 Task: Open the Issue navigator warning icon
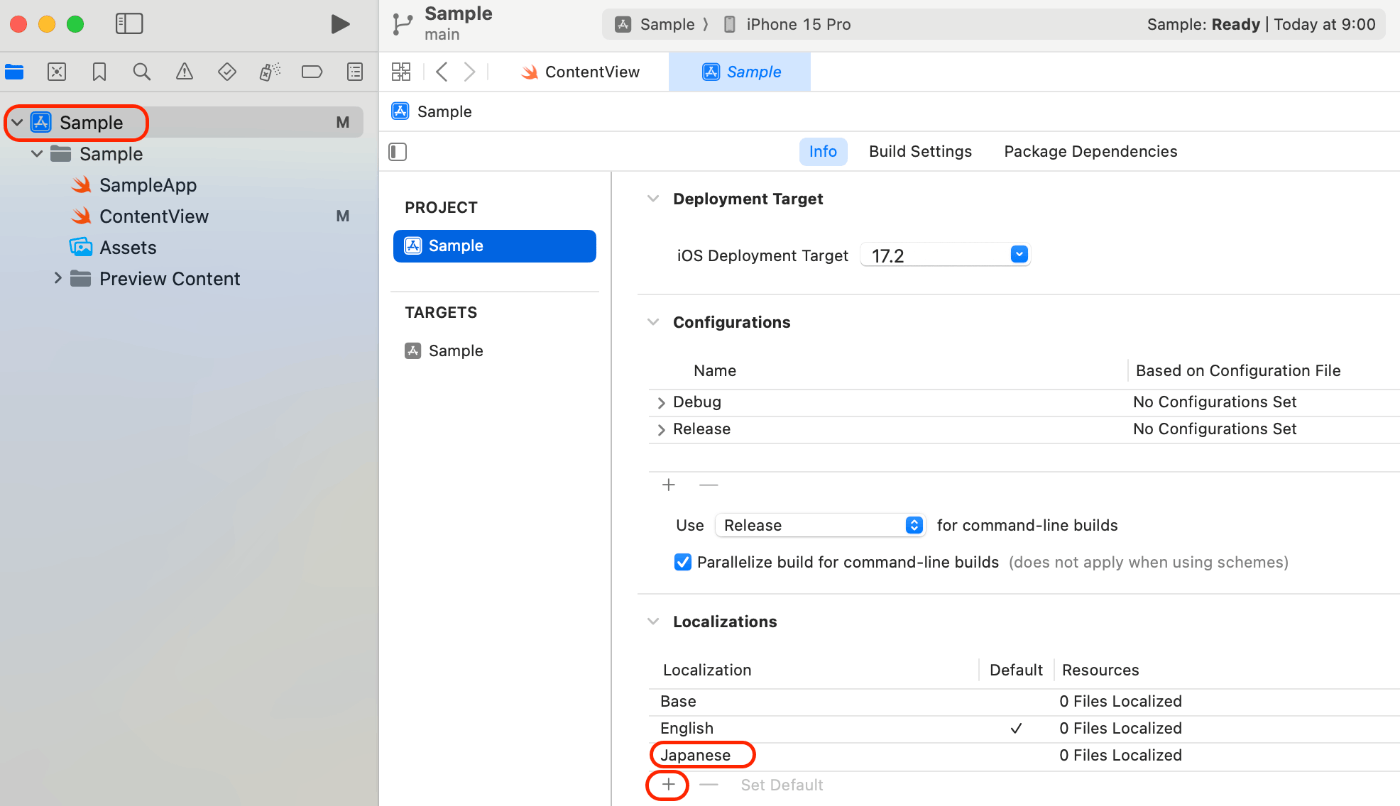184,72
